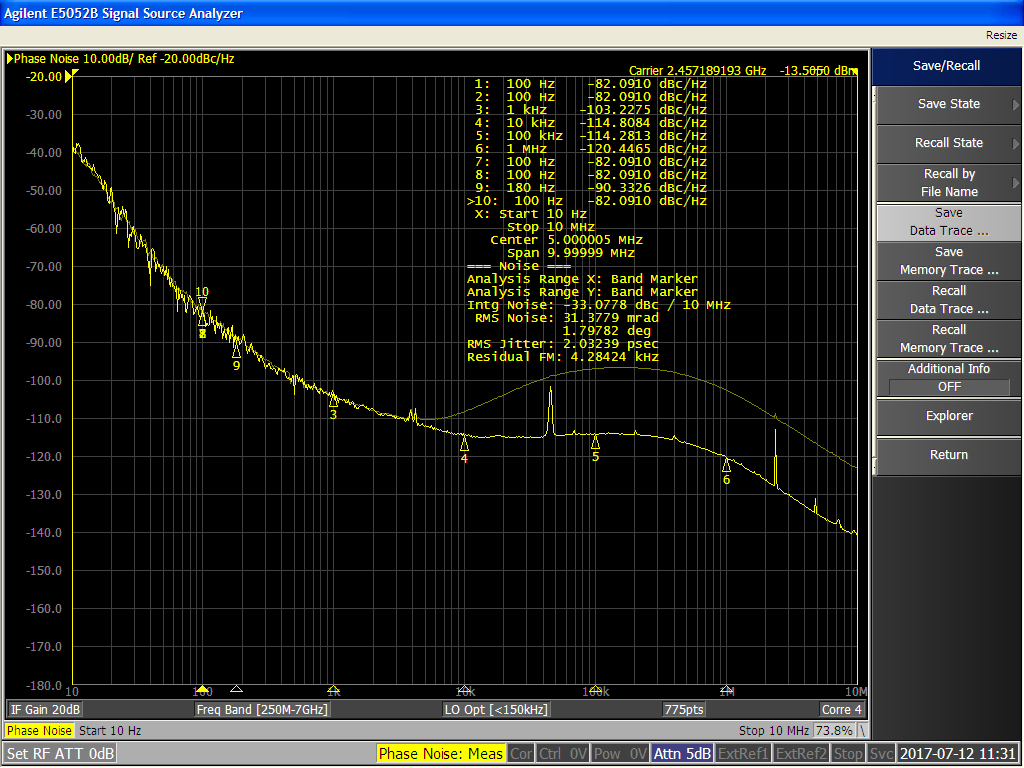This screenshot has height=768, width=1024.
Task: Expand arrow next to Recall State
Action: tap(1016, 144)
